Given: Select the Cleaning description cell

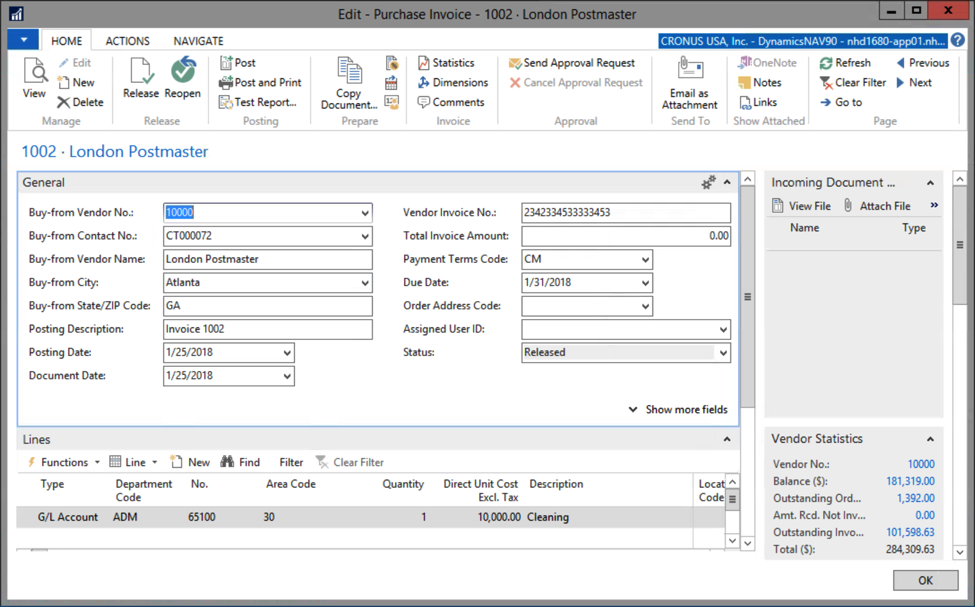Looking at the screenshot, I should coord(608,517).
